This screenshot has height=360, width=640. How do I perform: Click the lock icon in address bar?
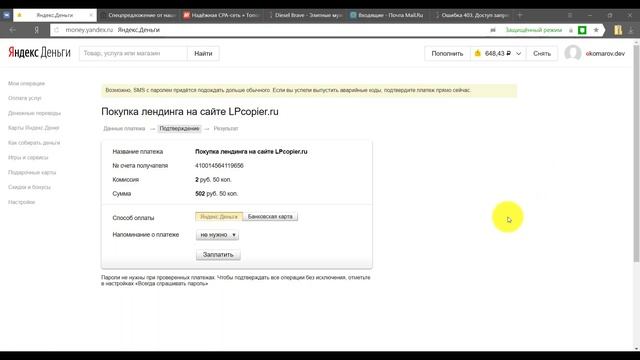click(x=571, y=30)
